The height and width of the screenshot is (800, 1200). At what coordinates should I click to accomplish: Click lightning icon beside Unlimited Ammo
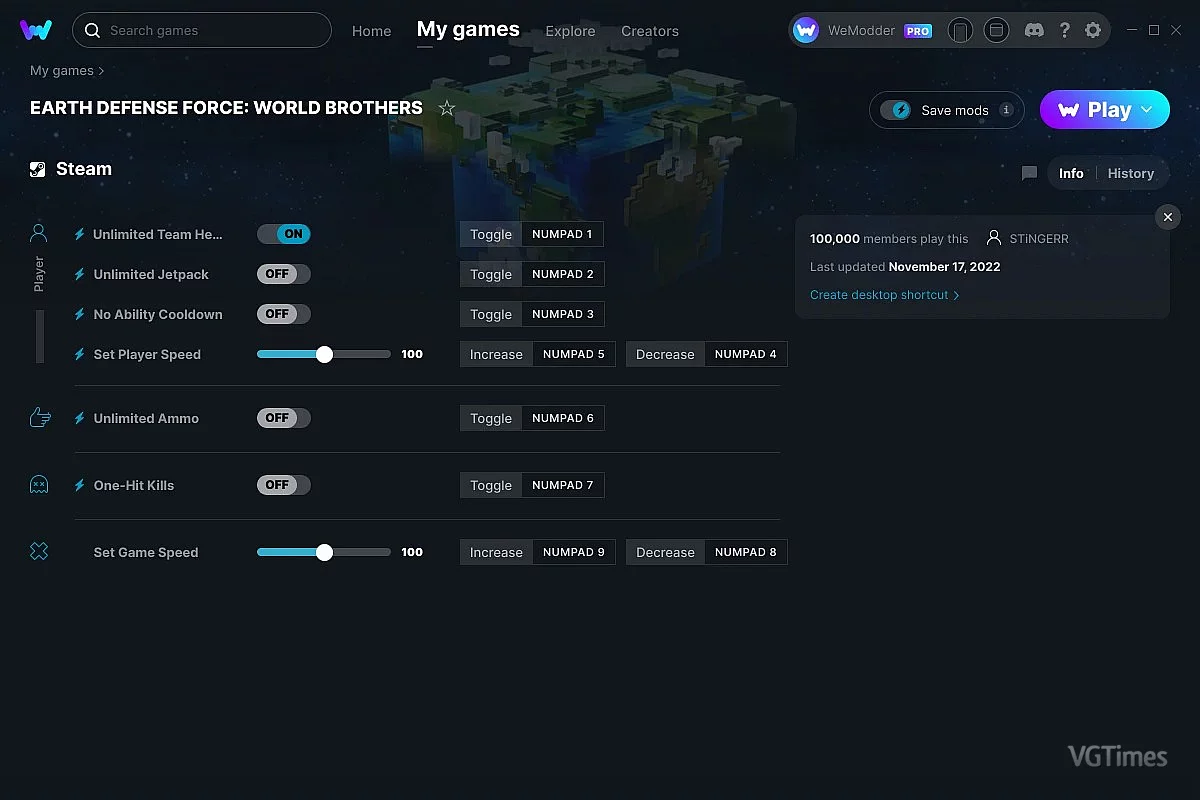point(80,418)
